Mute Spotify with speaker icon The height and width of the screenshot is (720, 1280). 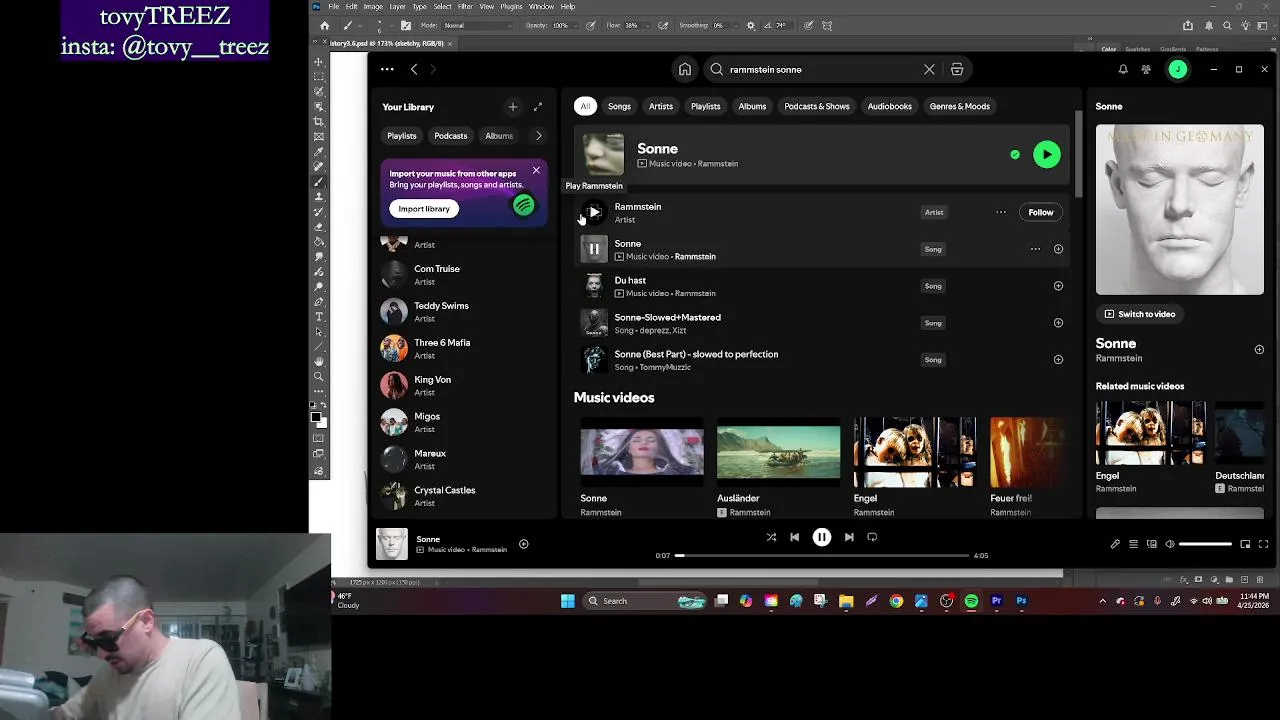[1170, 544]
